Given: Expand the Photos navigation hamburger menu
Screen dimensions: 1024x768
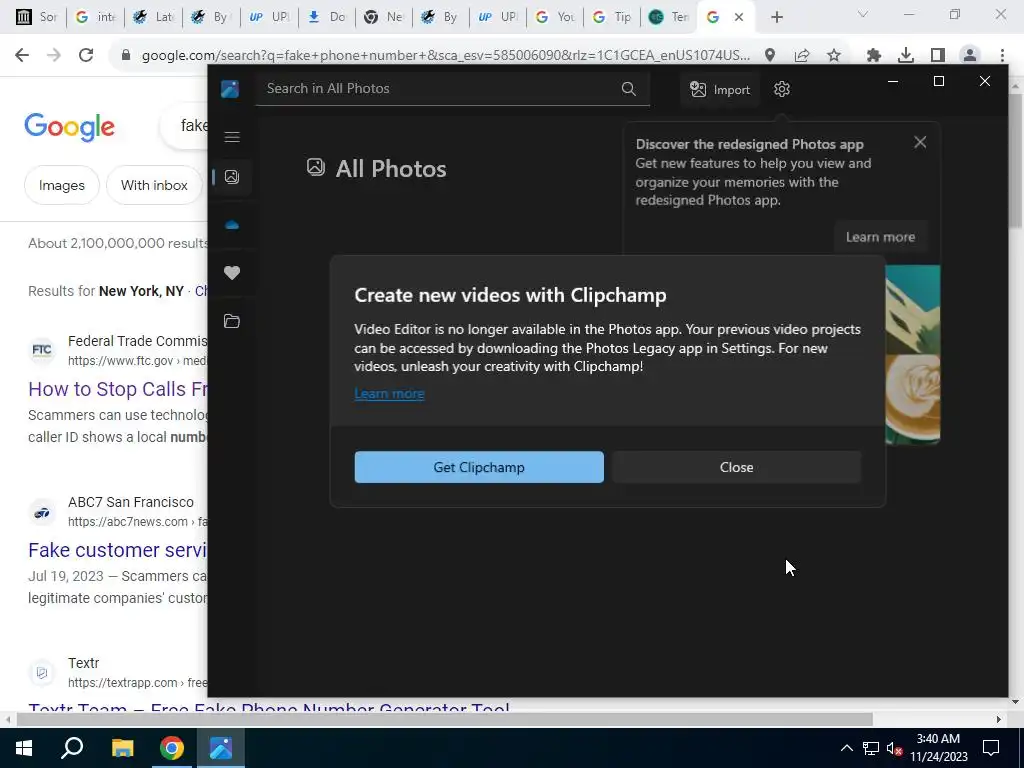Looking at the screenshot, I should coord(232,136).
